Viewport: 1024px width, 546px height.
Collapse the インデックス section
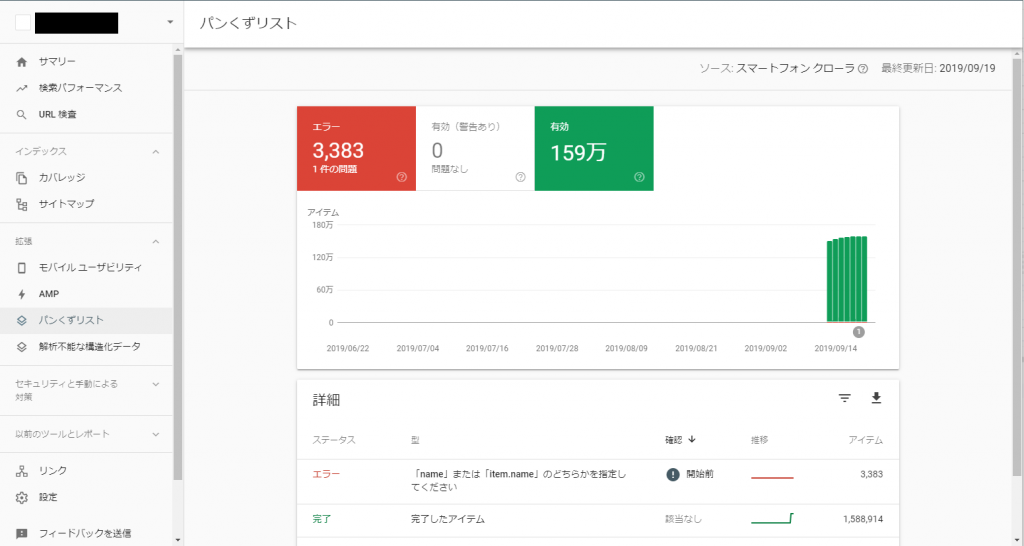pyautogui.click(x=155, y=152)
